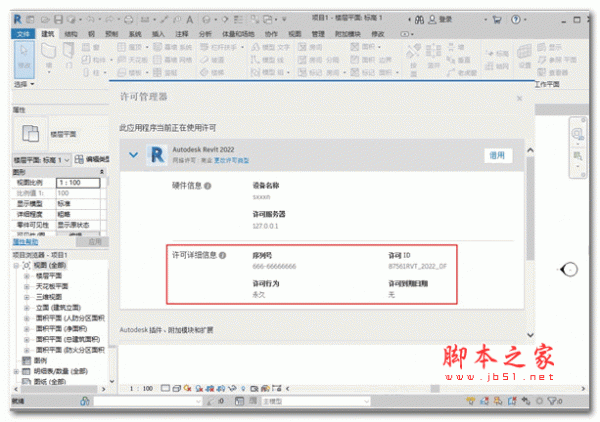Screen dimensions: 600x422
Task: Select the 门 (Door) tool in the ribbon
Action: click(x=69, y=56)
